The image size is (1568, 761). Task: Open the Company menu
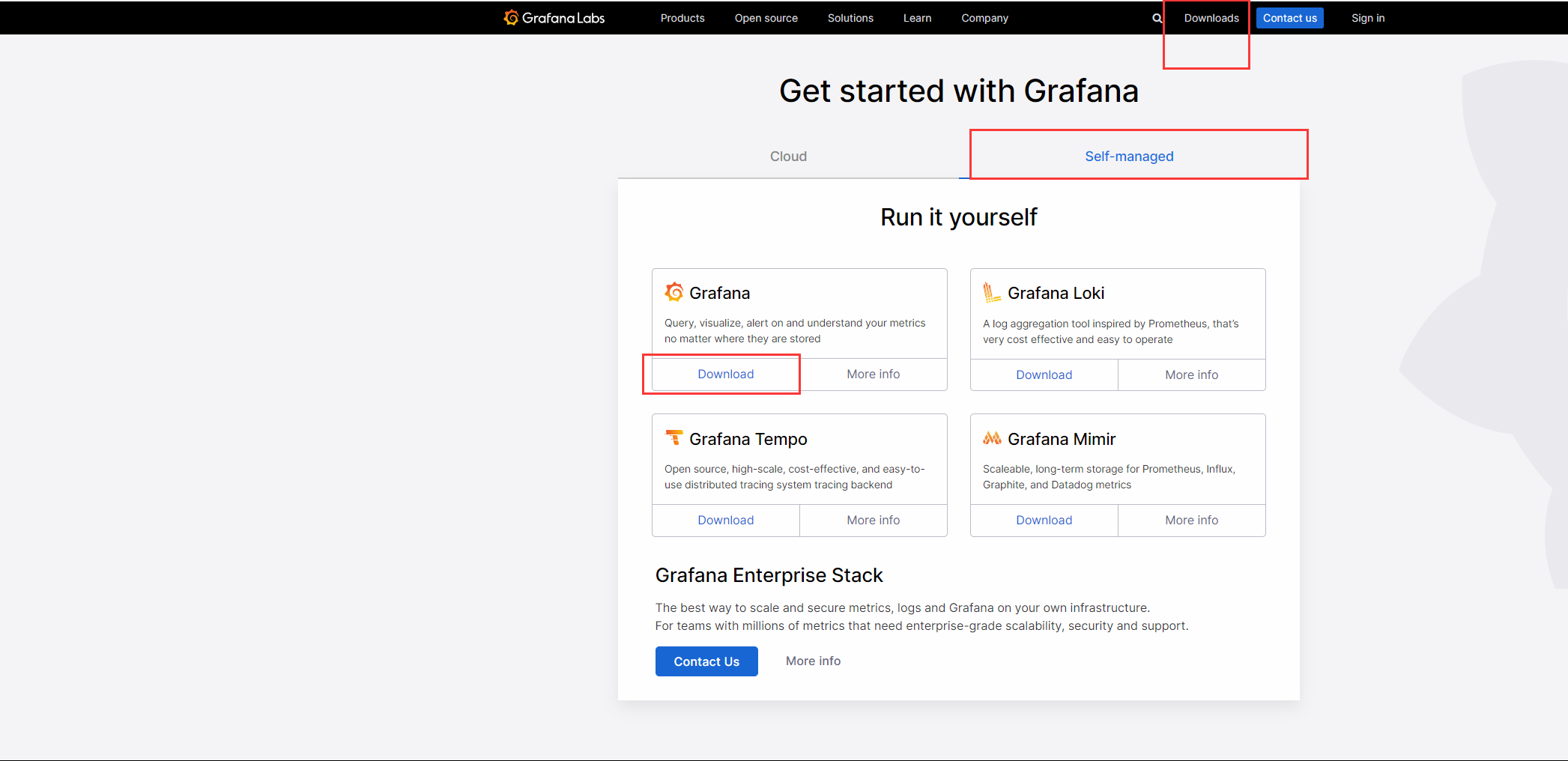click(984, 18)
